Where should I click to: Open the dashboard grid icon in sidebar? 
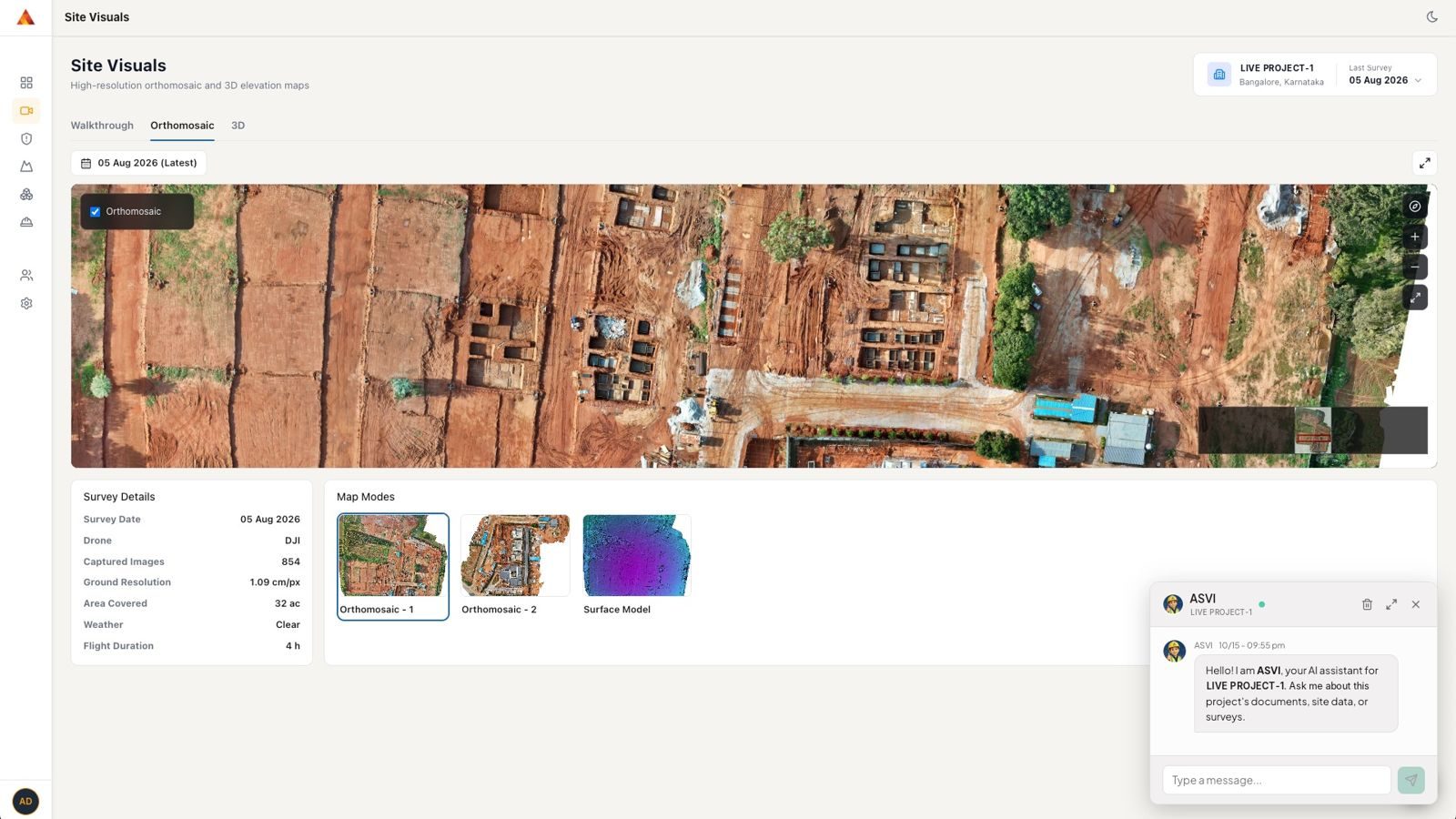tap(26, 83)
